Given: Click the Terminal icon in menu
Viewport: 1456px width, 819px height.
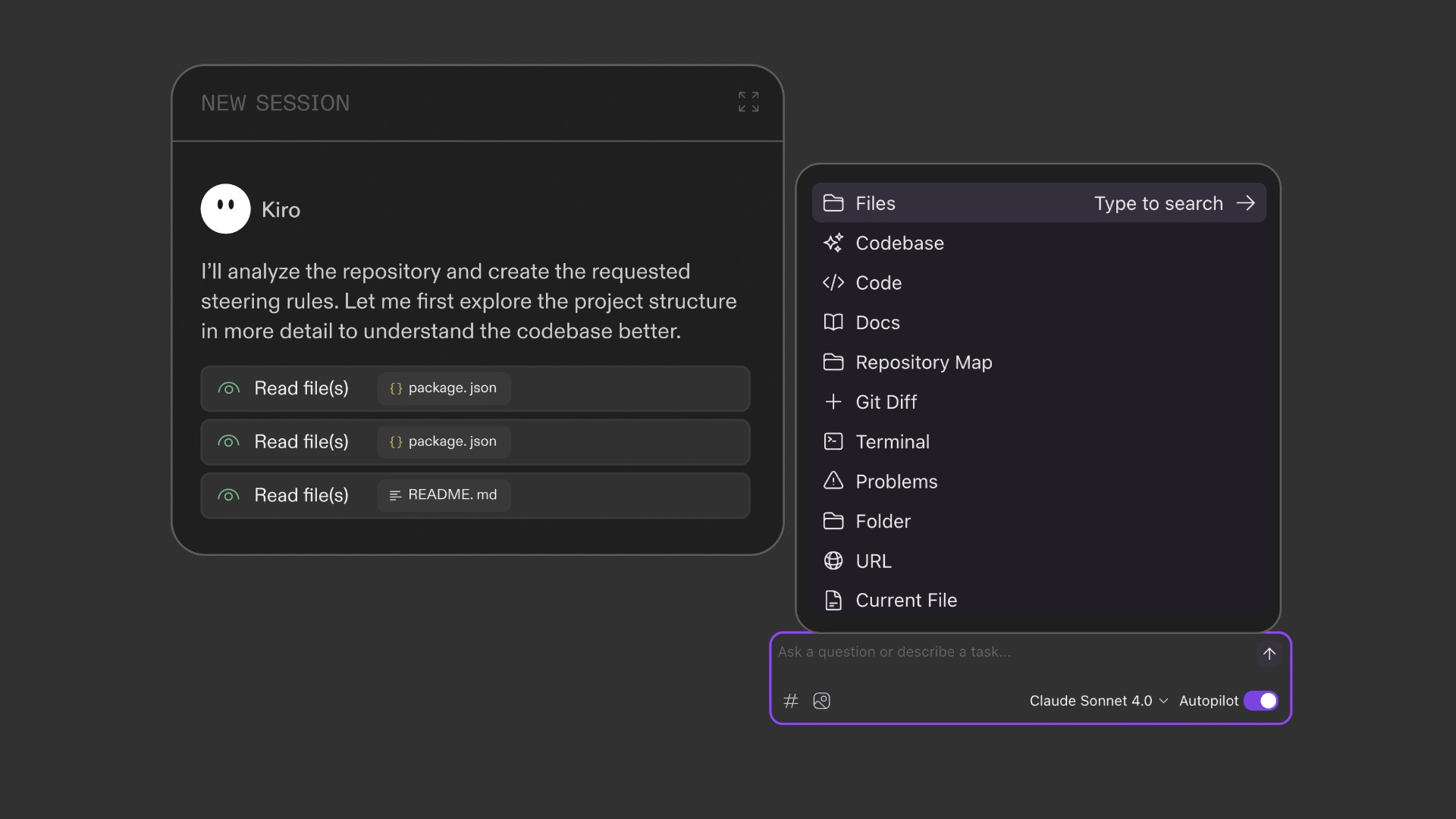Looking at the screenshot, I should tap(833, 441).
